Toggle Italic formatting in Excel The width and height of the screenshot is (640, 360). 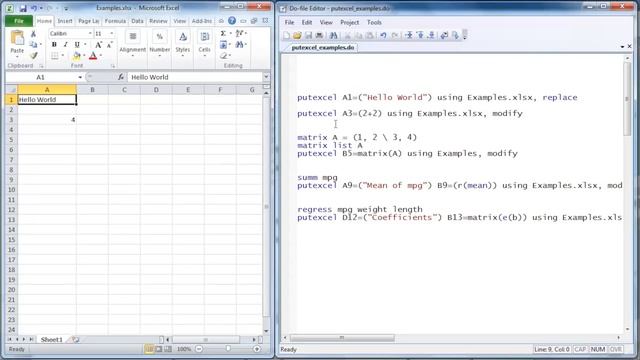65,44
